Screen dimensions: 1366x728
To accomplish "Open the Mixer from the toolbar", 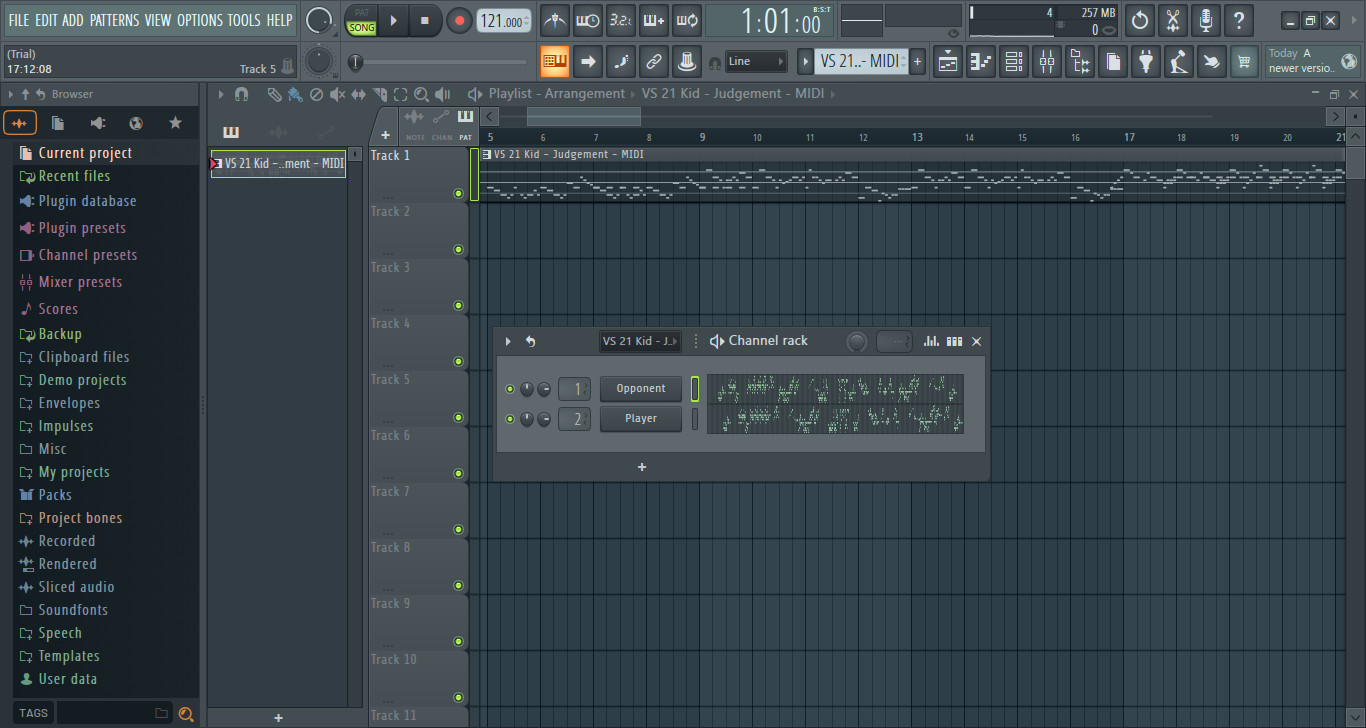I will [1047, 61].
